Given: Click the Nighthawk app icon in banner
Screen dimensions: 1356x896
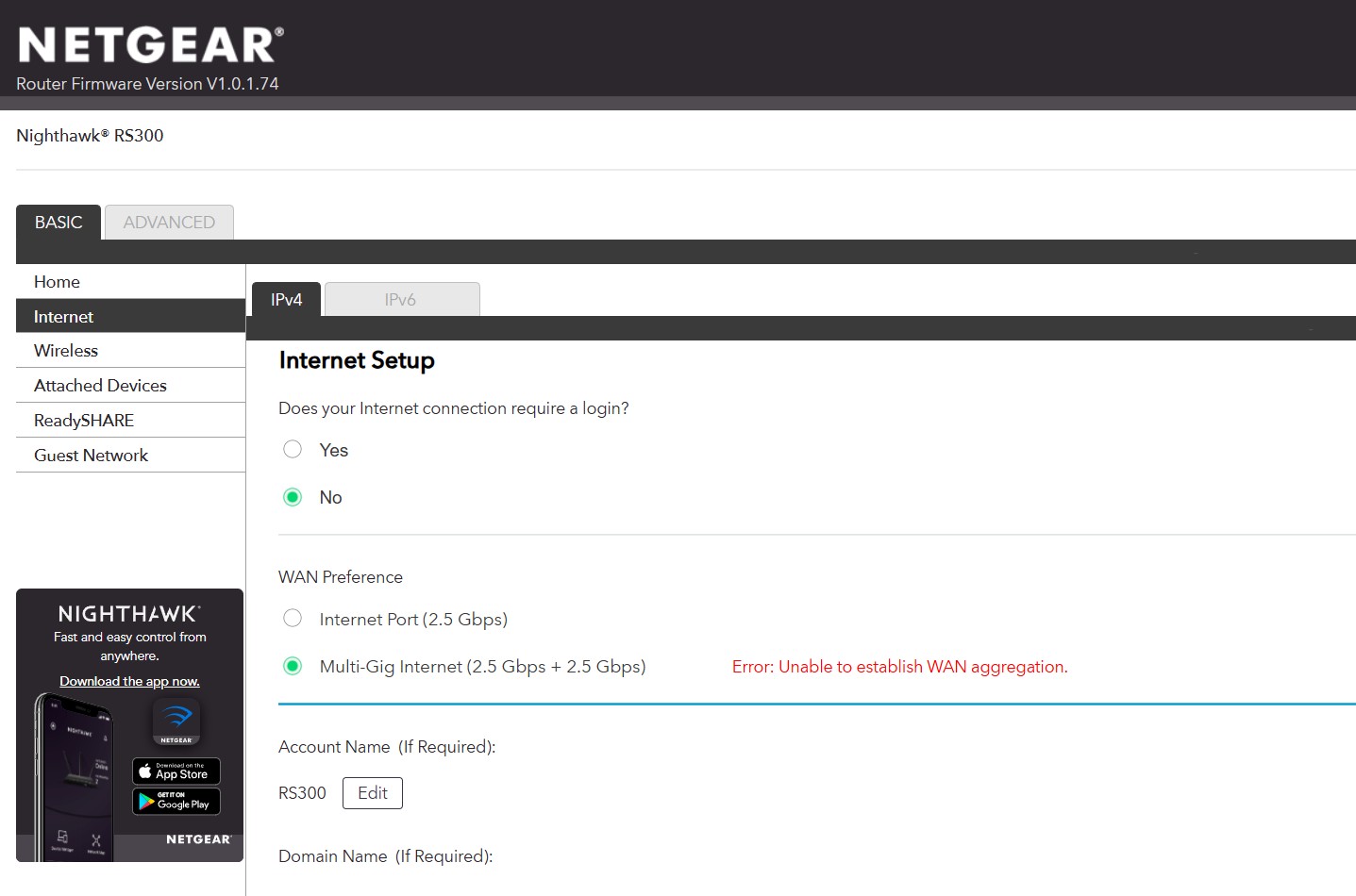Looking at the screenshot, I should click(176, 722).
